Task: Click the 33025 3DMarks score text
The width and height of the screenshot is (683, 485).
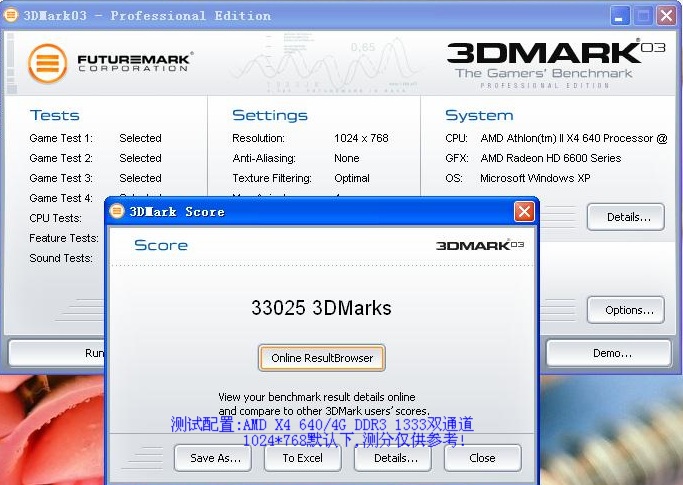Action: tap(321, 308)
